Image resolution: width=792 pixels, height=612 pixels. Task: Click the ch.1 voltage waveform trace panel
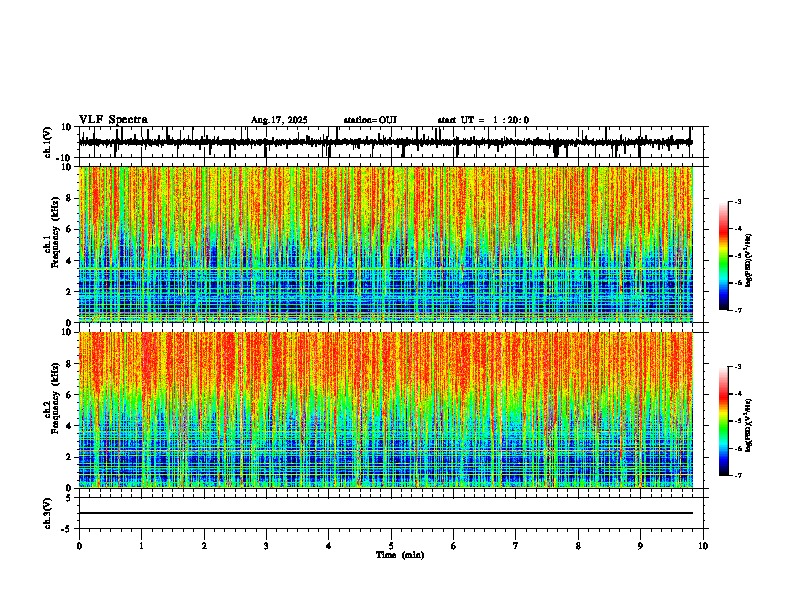pyautogui.click(x=390, y=142)
